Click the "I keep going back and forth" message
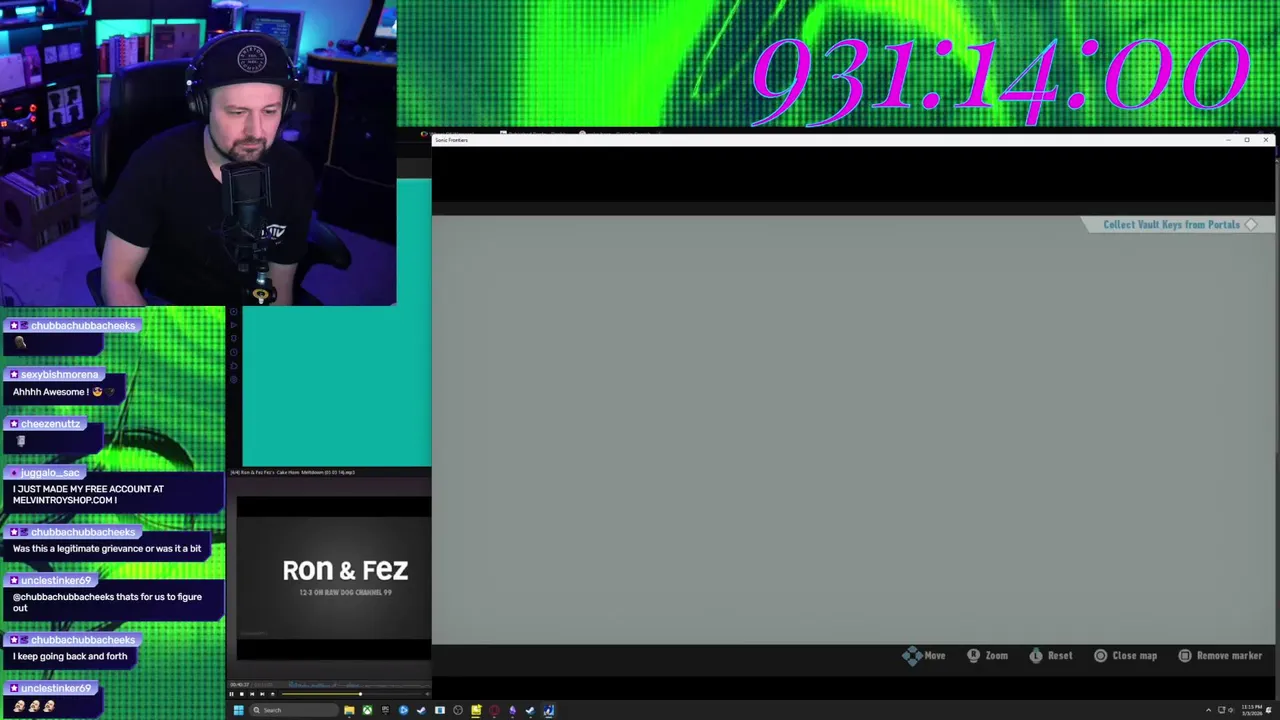This screenshot has height=720, width=1280. click(x=70, y=656)
